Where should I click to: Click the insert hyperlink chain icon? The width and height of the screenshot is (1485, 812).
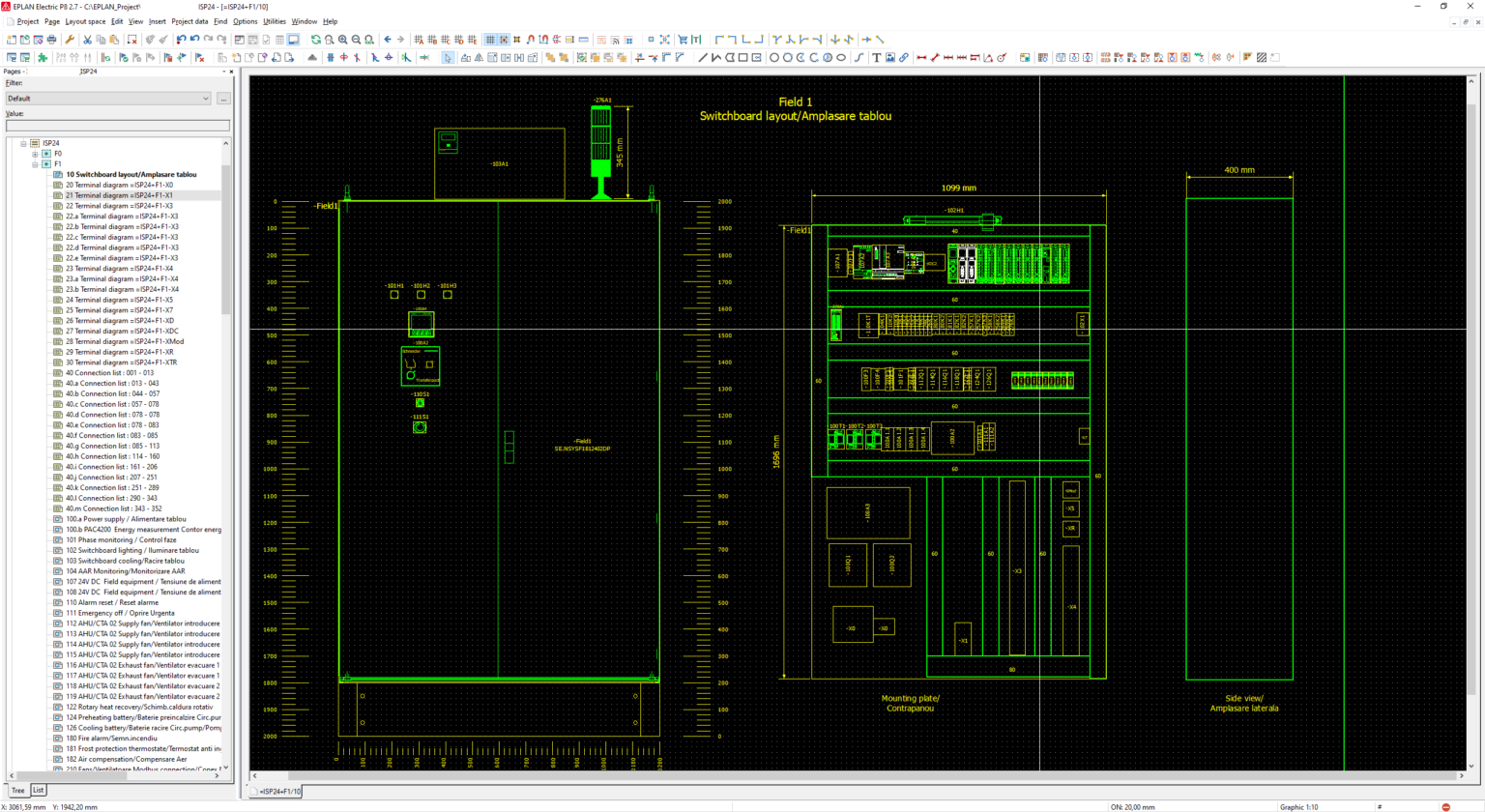904,57
